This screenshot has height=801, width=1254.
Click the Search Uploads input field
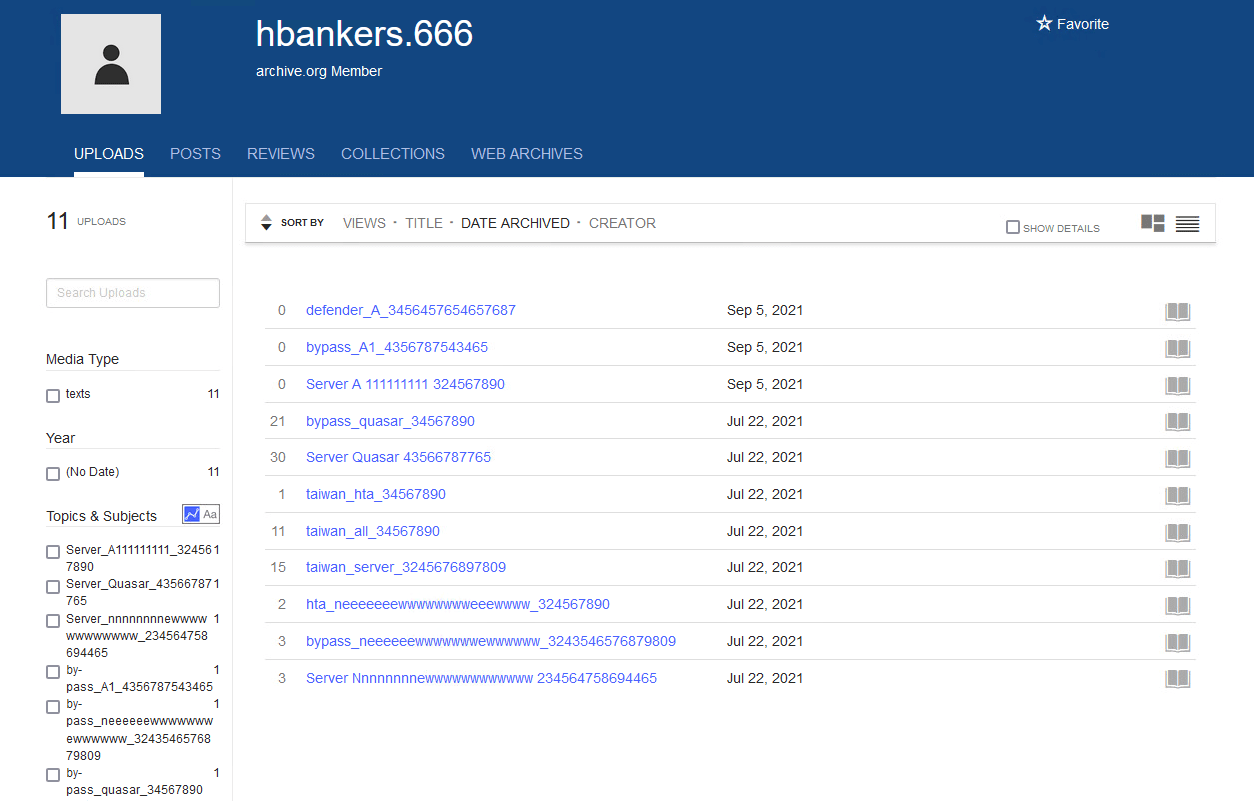pos(133,293)
